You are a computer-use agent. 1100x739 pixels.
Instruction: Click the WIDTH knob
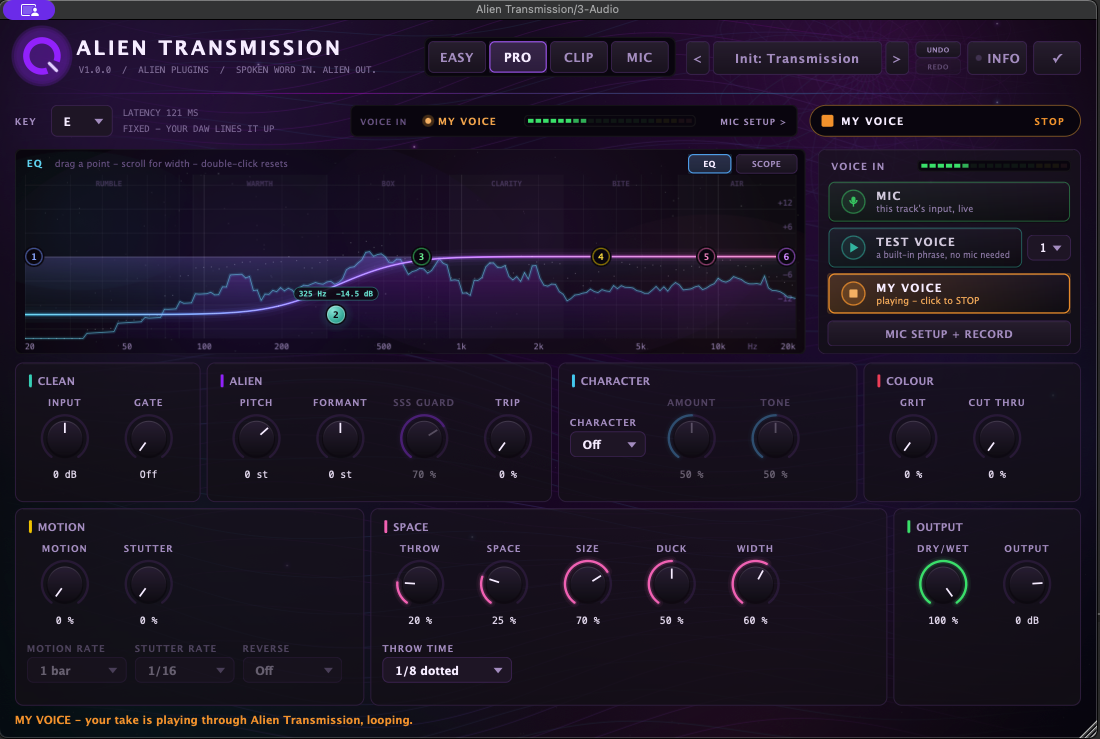pos(755,584)
